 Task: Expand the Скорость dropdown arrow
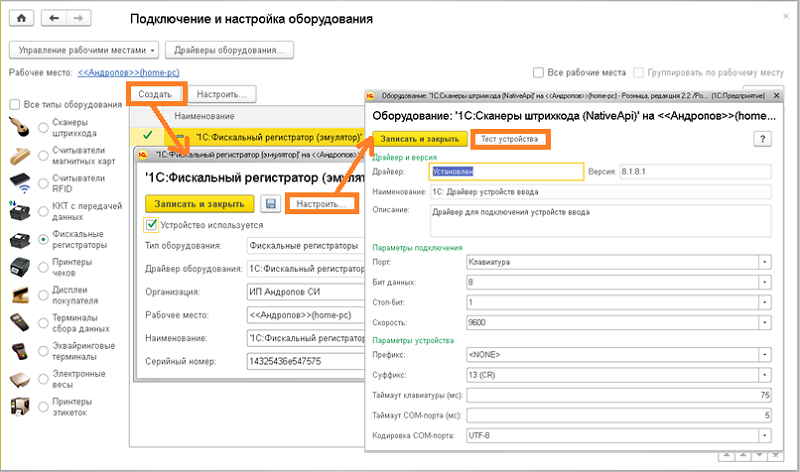[x=765, y=322]
